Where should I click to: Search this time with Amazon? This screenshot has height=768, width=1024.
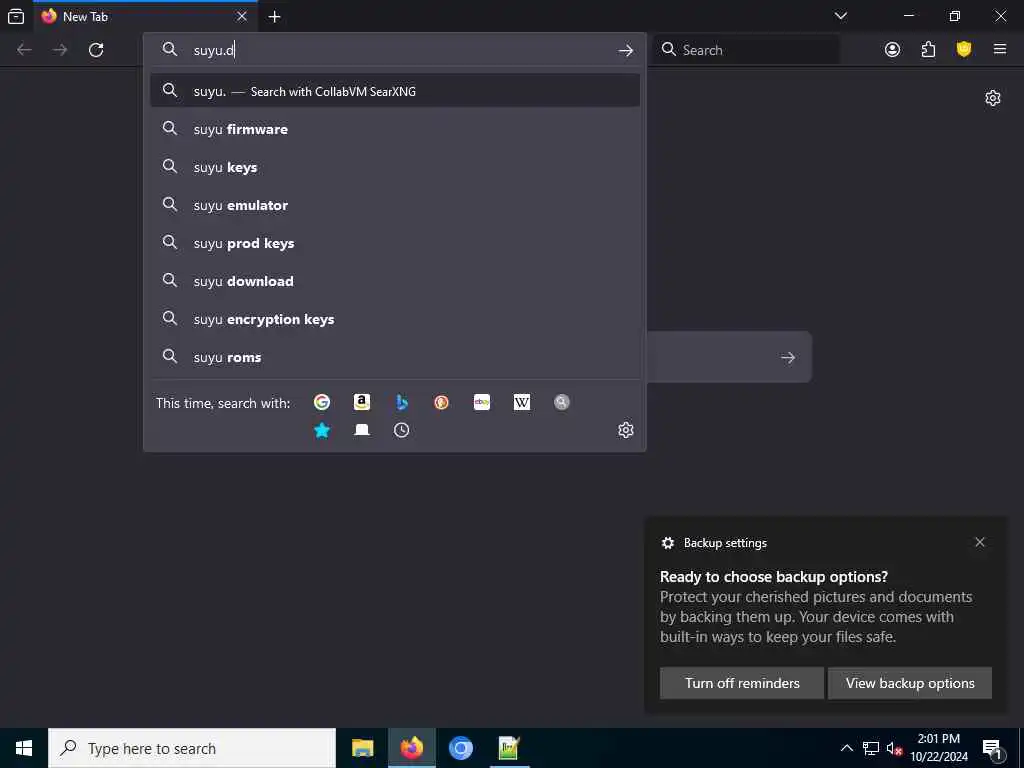[362, 402]
